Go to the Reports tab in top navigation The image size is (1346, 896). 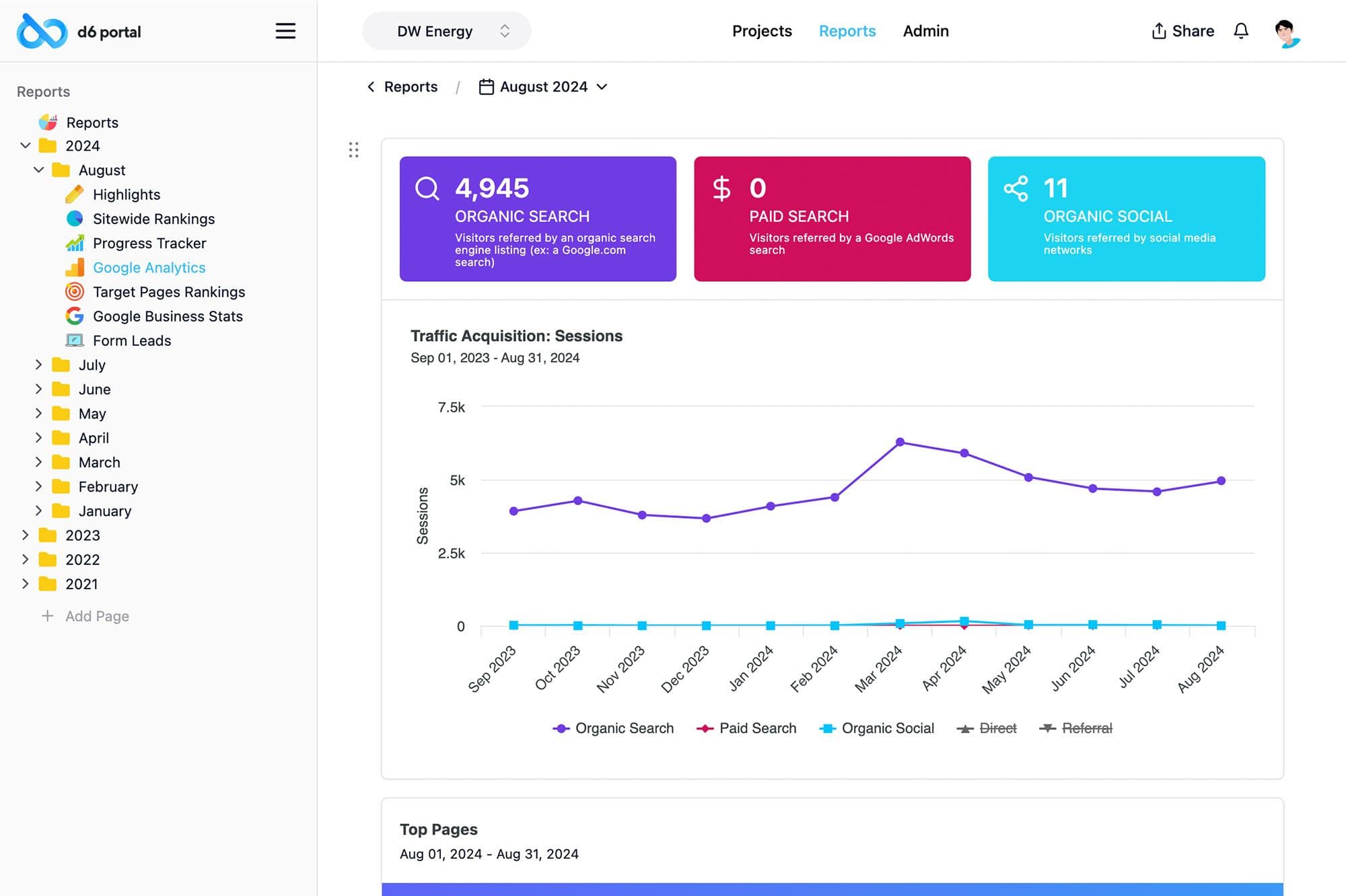tap(847, 31)
